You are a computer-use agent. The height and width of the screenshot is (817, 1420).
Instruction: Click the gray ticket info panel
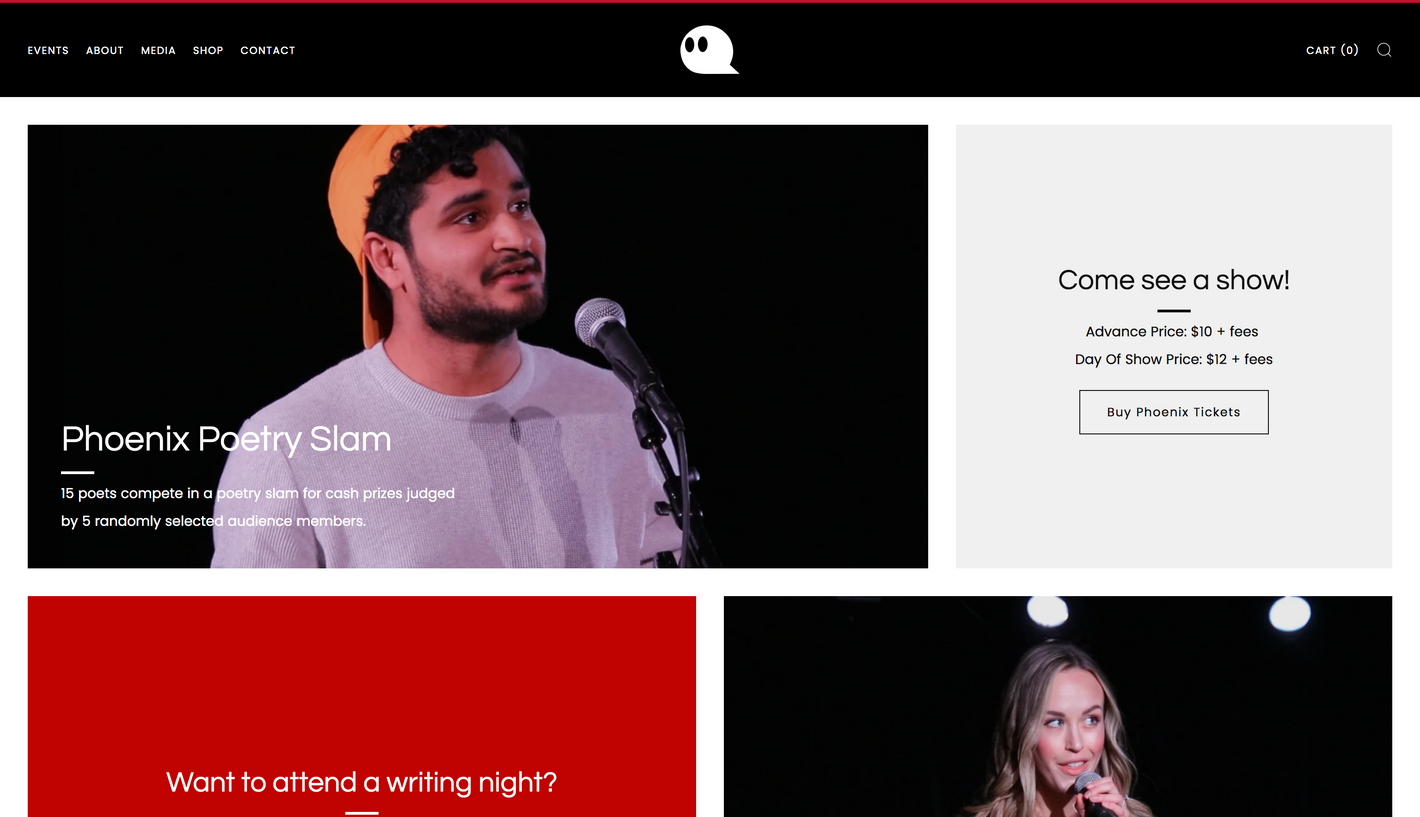[x=1174, y=346]
